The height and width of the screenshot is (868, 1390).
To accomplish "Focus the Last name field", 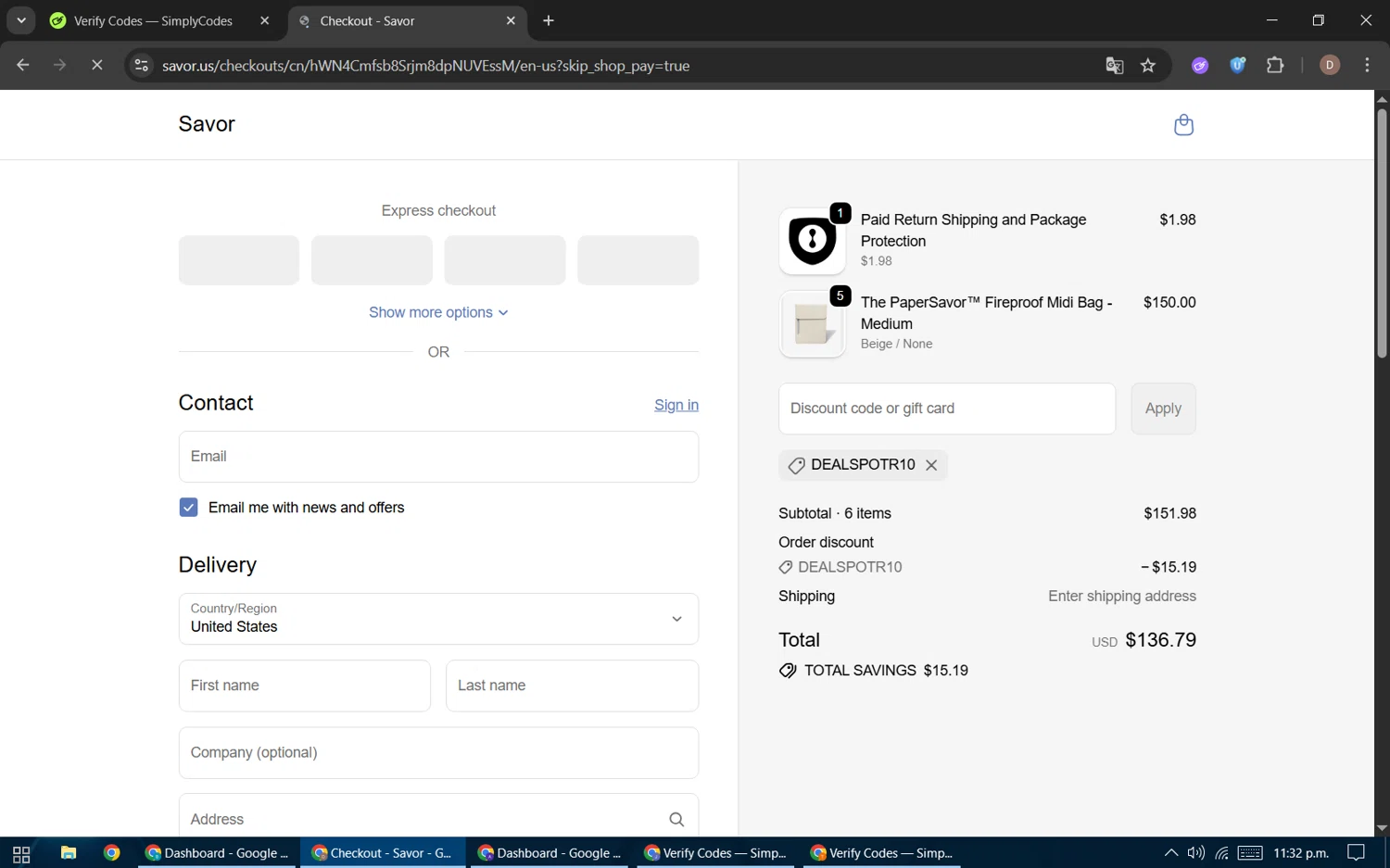I will pos(573,686).
